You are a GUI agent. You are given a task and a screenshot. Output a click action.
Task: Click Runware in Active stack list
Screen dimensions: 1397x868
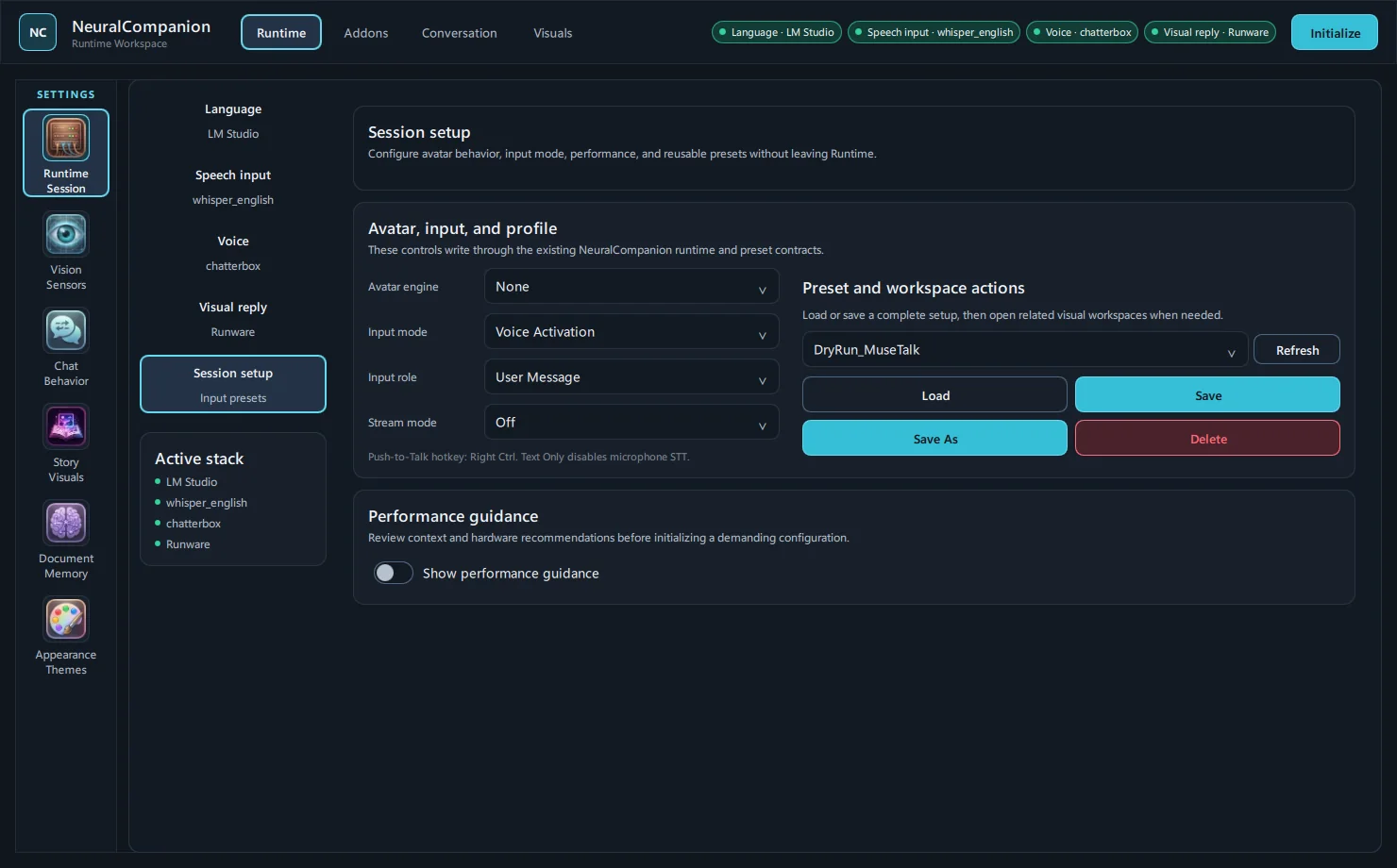[188, 544]
